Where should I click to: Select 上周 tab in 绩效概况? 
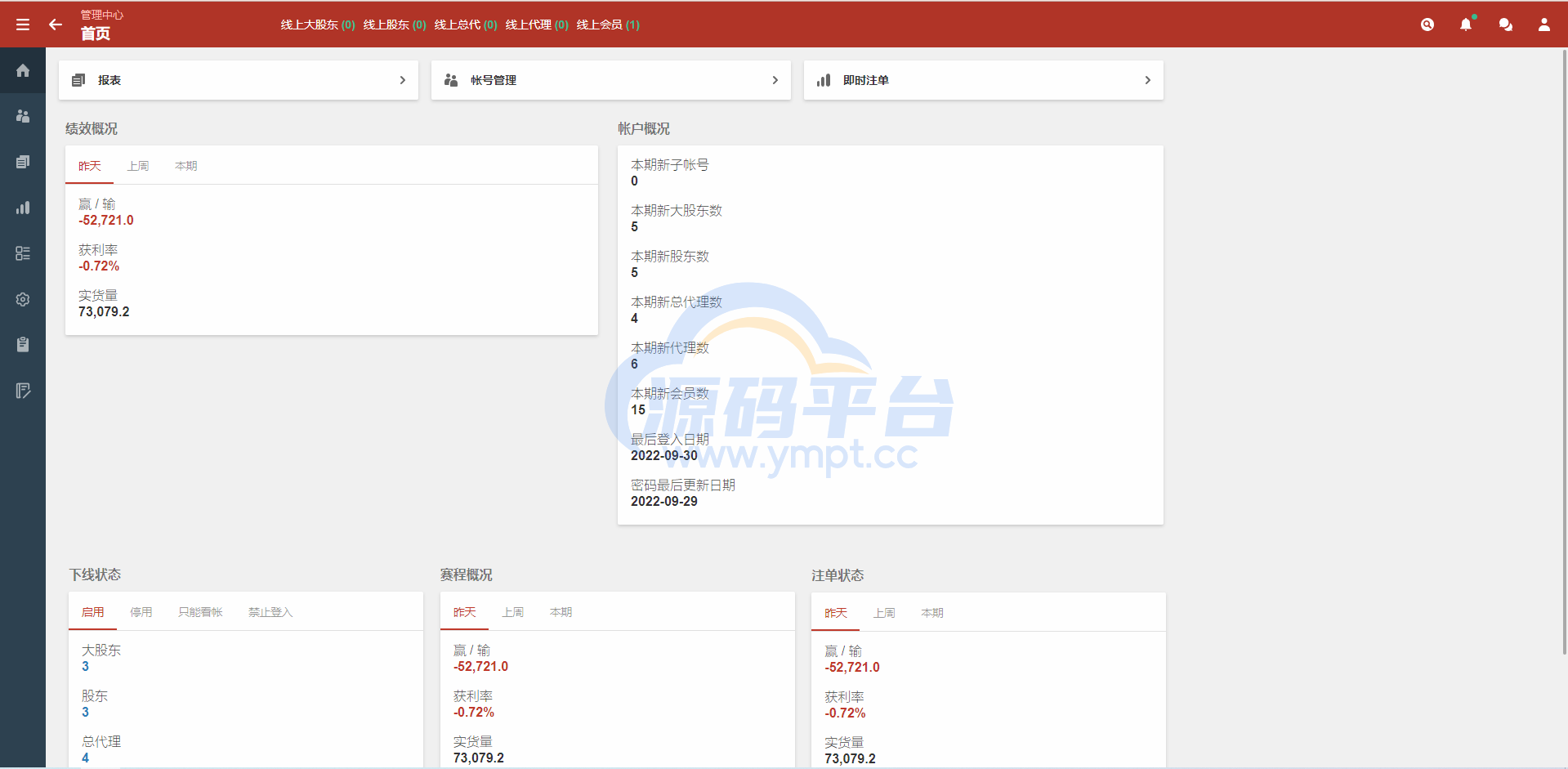[138, 166]
